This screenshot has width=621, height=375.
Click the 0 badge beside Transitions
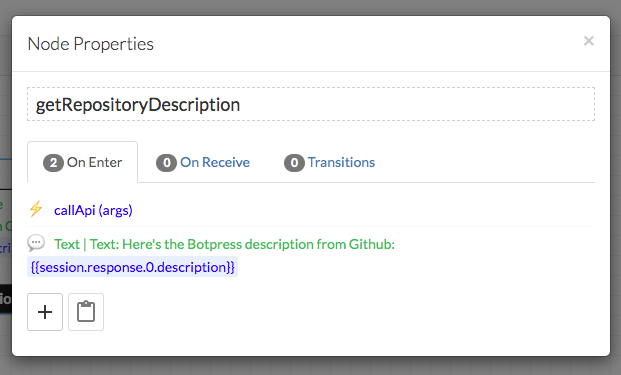click(294, 163)
